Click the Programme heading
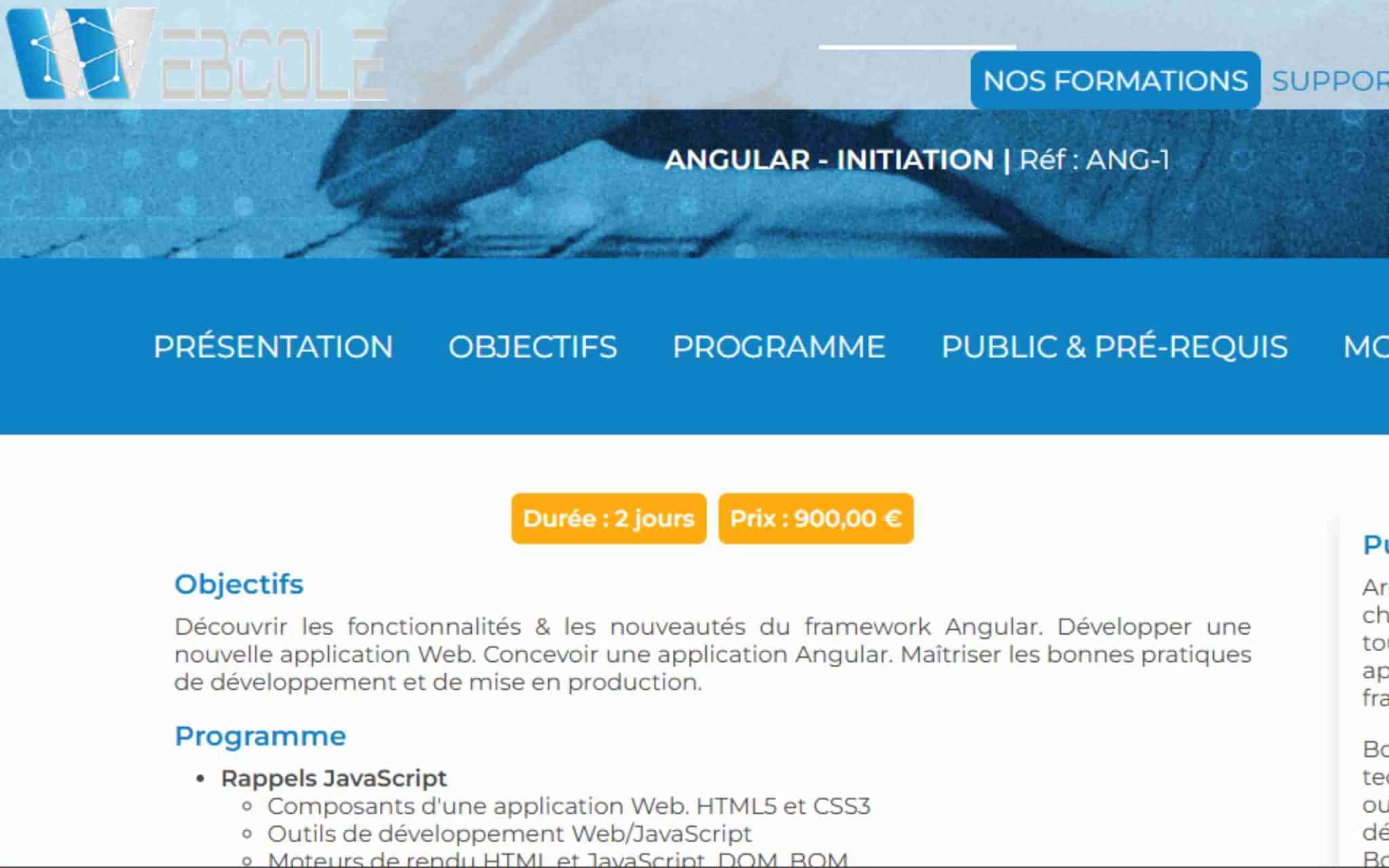The image size is (1389, 868). pyautogui.click(x=260, y=736)
